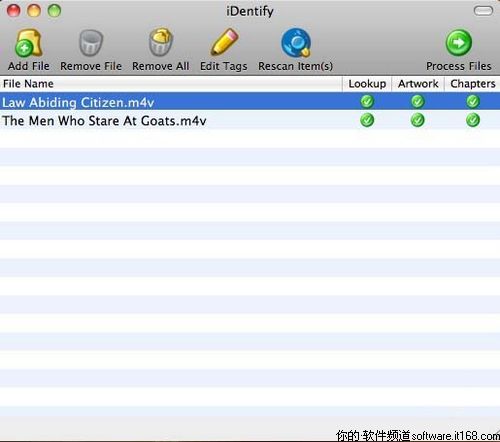Click the Add File icon

click(x=29, y=43)
